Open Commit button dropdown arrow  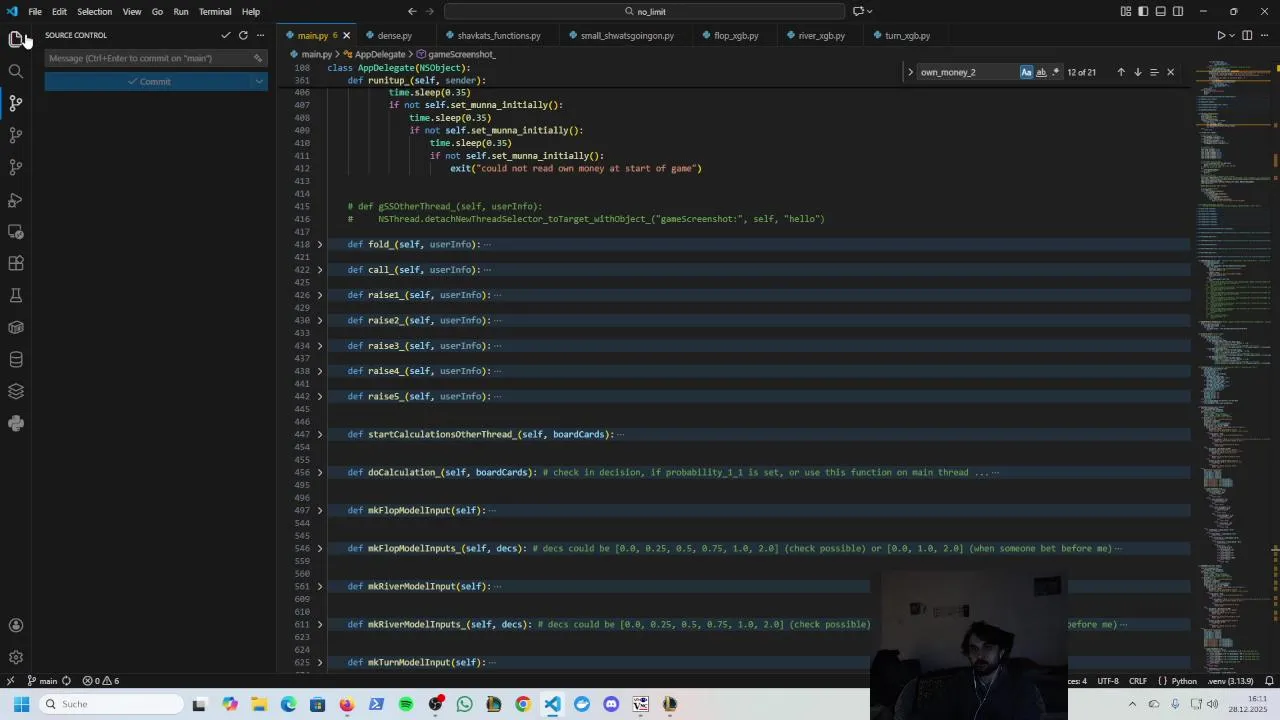click(259, 81)
